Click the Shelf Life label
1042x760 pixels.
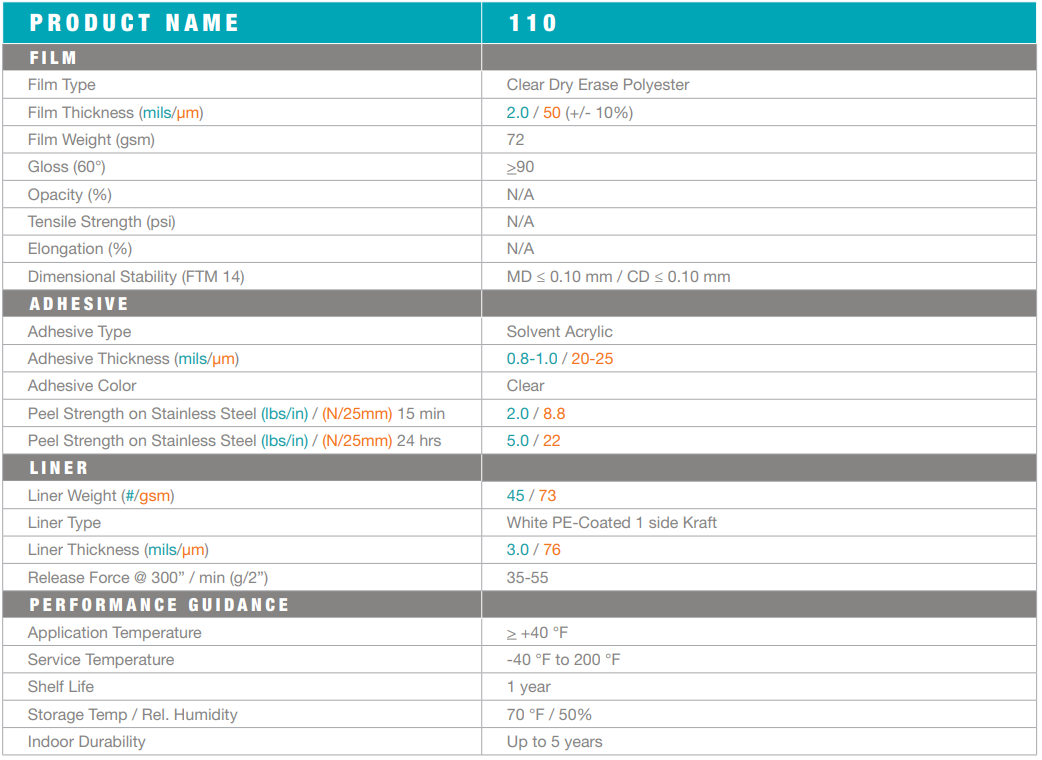[x=61, y=688]
